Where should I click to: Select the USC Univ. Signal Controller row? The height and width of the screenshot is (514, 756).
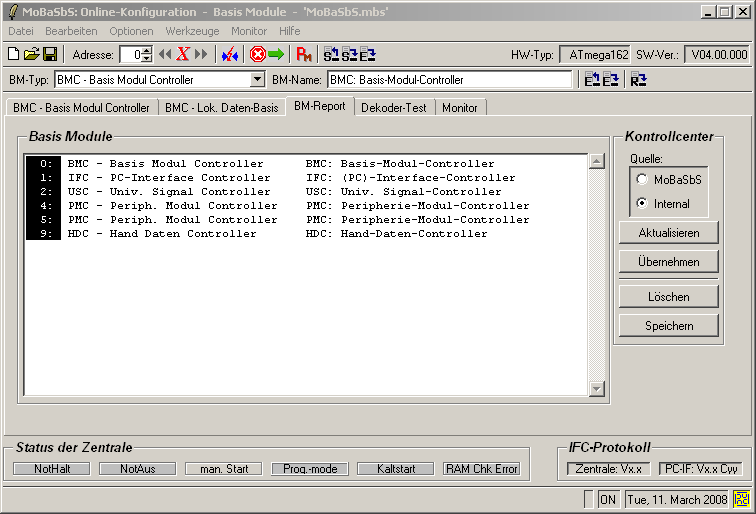tap(168, 192)
